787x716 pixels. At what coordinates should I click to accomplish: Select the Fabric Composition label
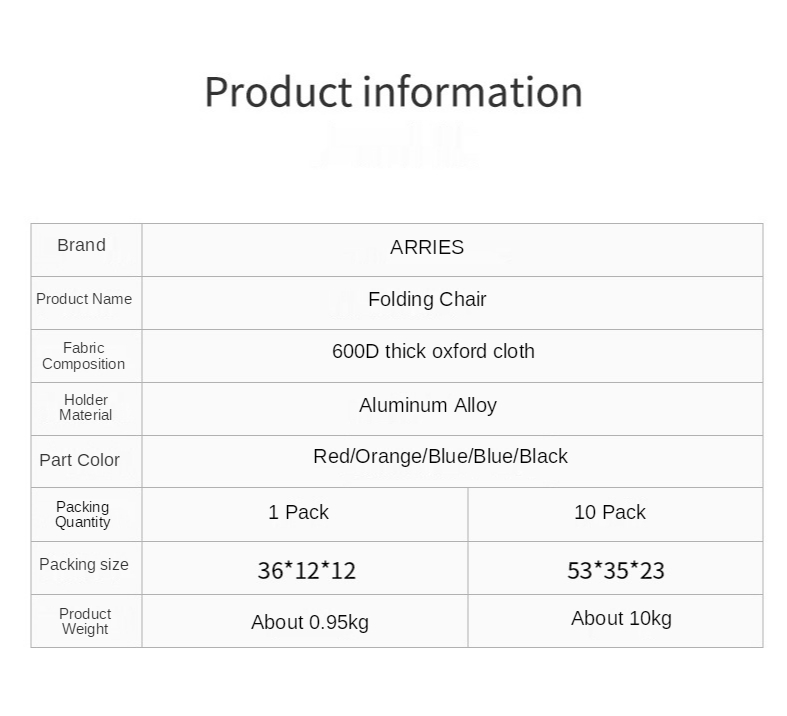[84, 356]
